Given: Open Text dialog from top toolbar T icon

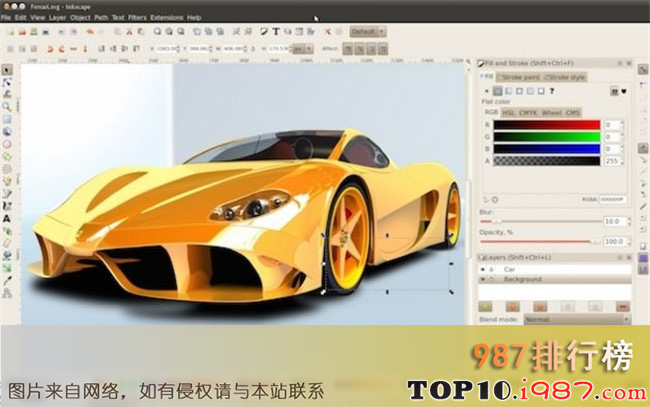Looking at the screenshot, I should (276, 31).
